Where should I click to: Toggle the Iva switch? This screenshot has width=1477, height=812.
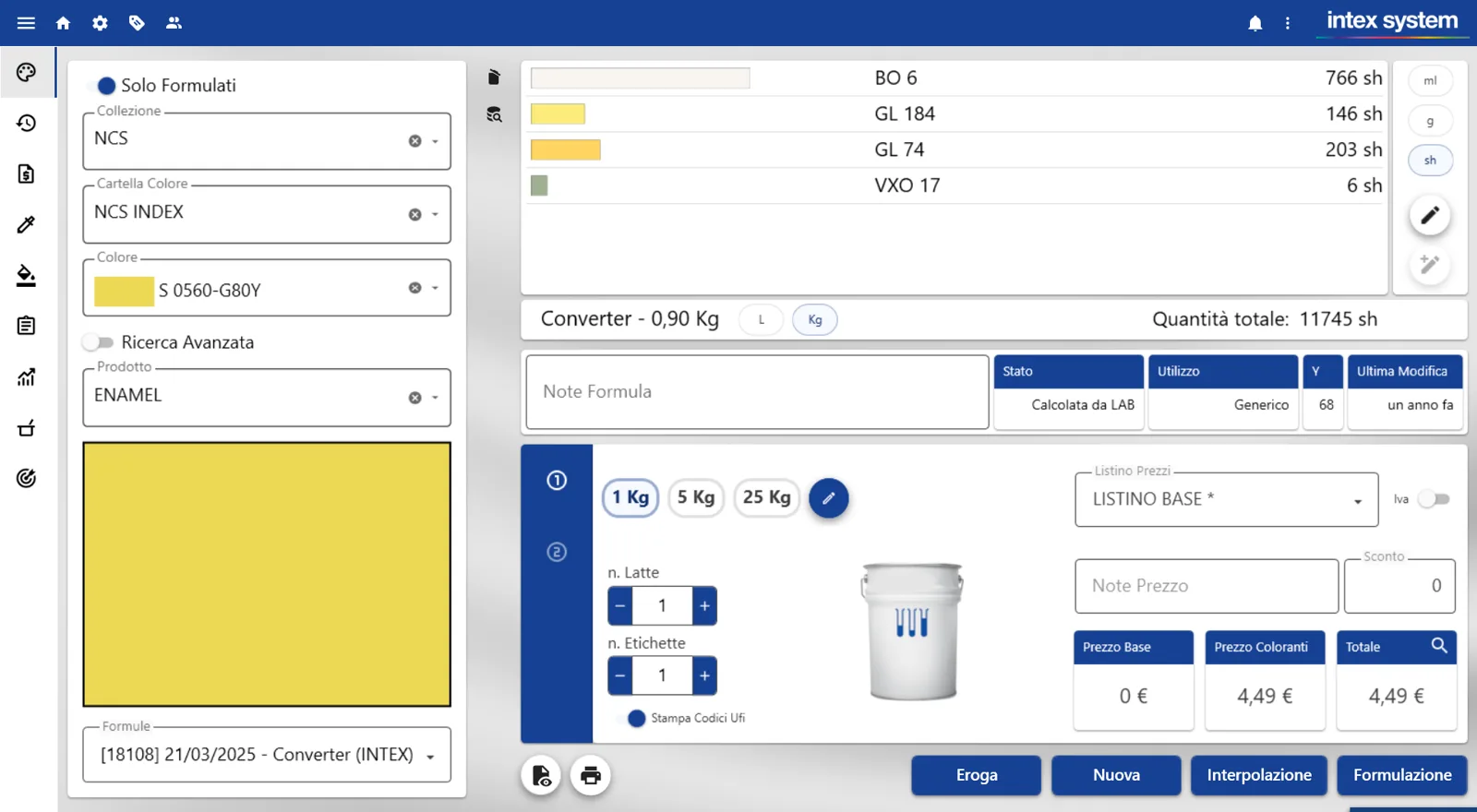(x=1435, y=499)
